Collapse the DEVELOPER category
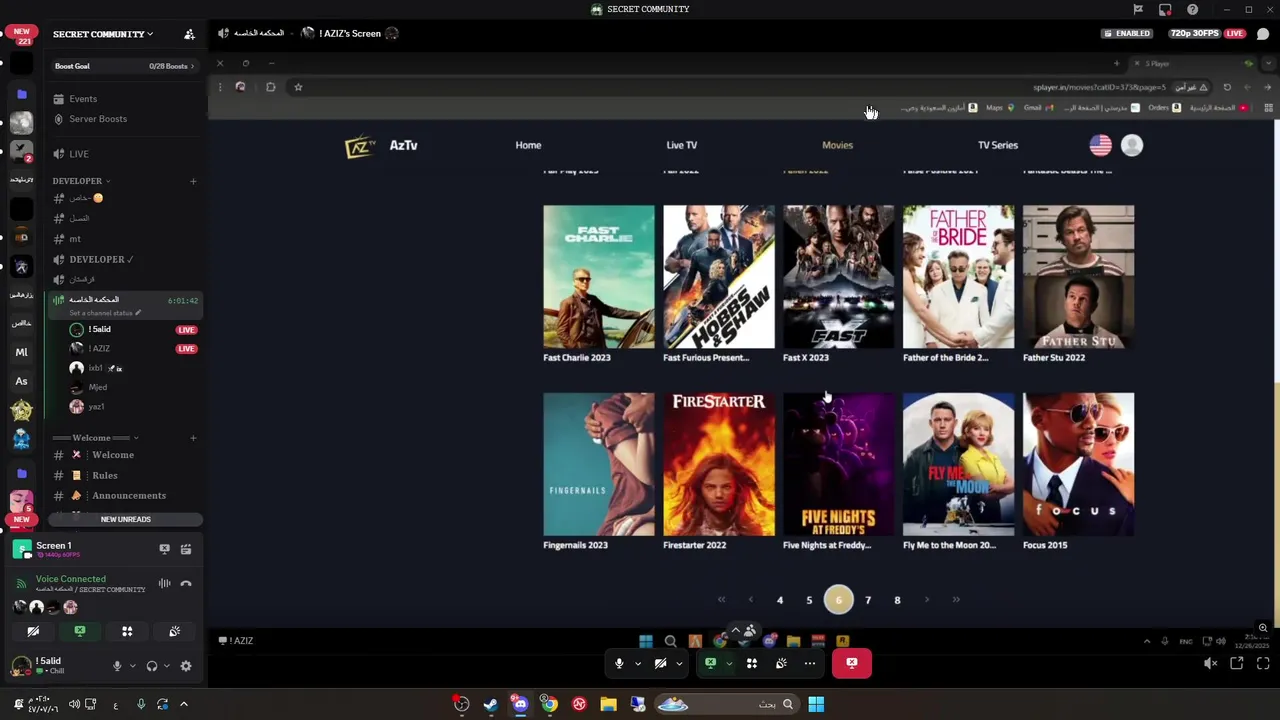This screenshot has height=720, width=1280. pos(81,181)
